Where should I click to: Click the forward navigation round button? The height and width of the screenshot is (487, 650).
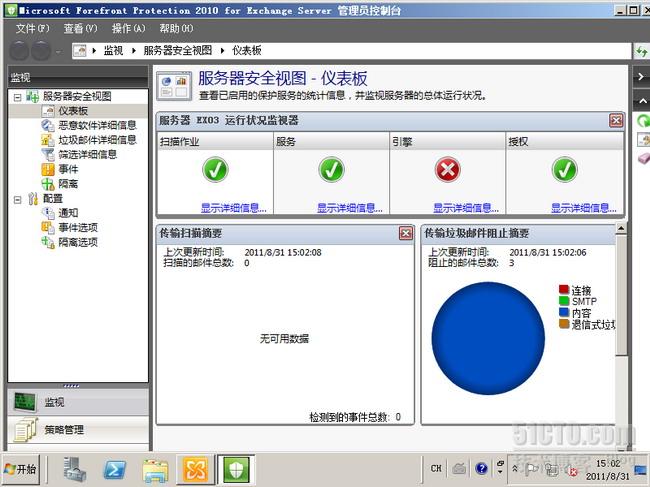click(x=41, y=51)
